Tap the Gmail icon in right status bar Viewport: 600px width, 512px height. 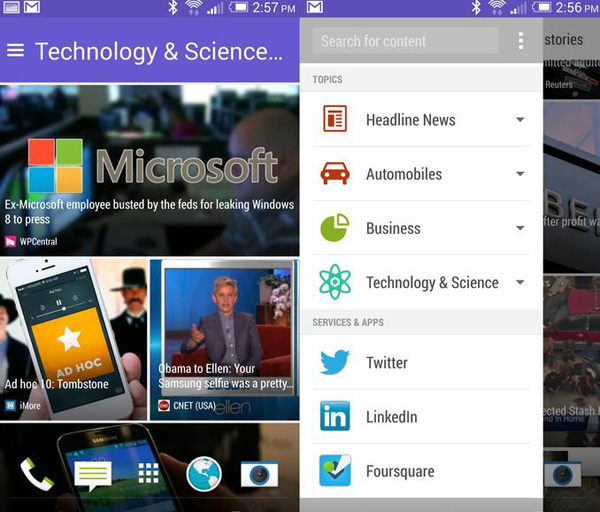(315, 7)
